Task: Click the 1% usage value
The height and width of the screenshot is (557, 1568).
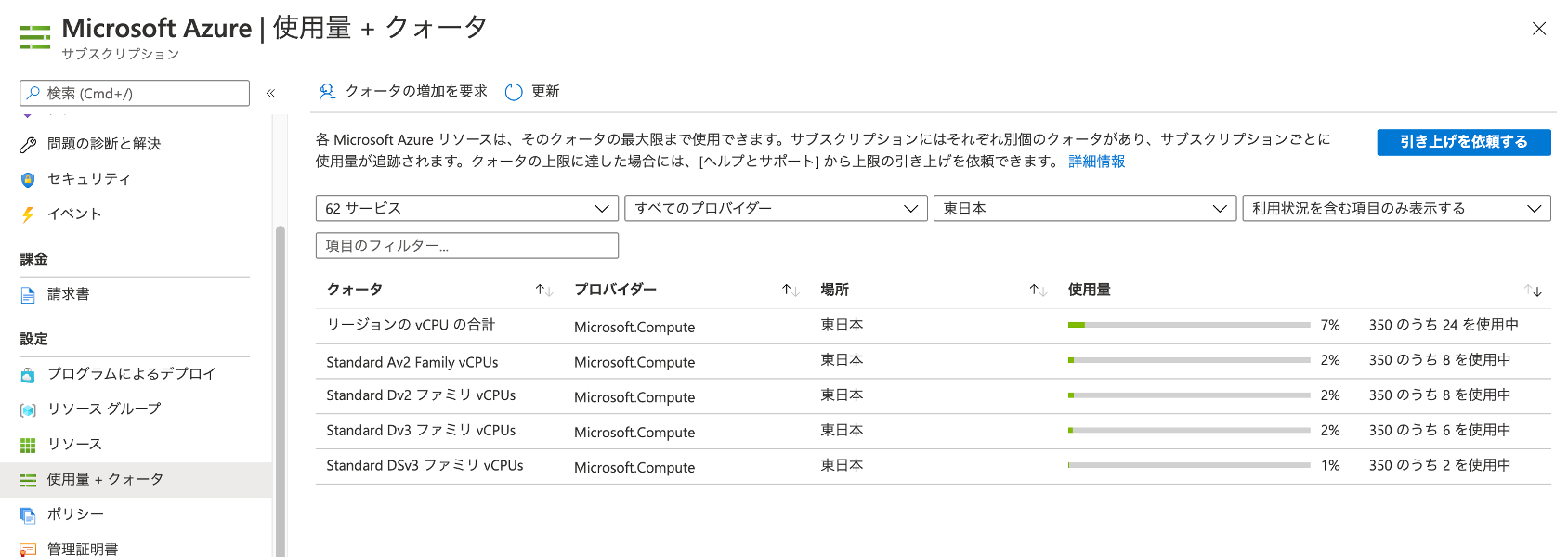Action: (1330, 465)
